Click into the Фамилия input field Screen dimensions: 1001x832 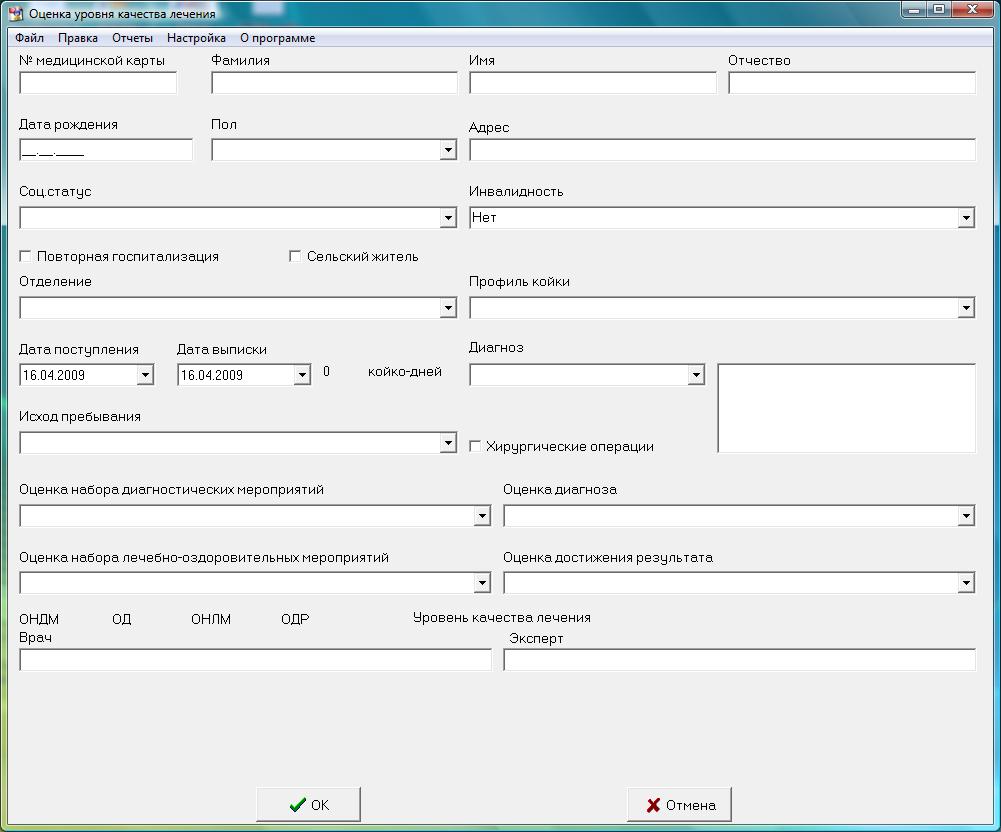[x=334, y=83]
